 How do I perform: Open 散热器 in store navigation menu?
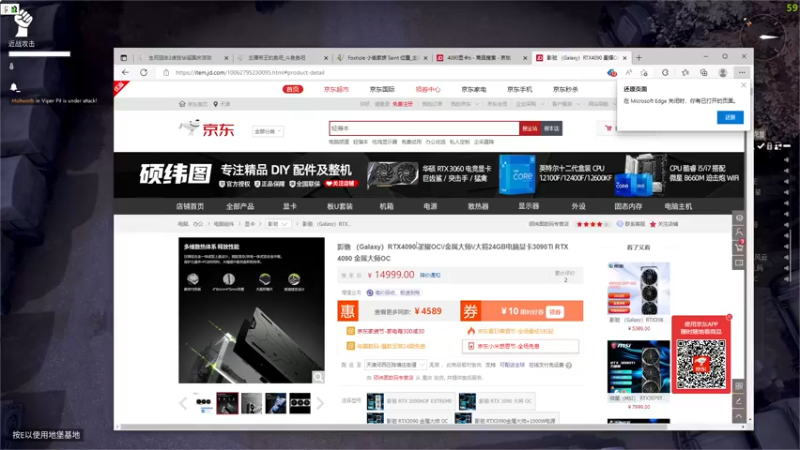(478, 206)
